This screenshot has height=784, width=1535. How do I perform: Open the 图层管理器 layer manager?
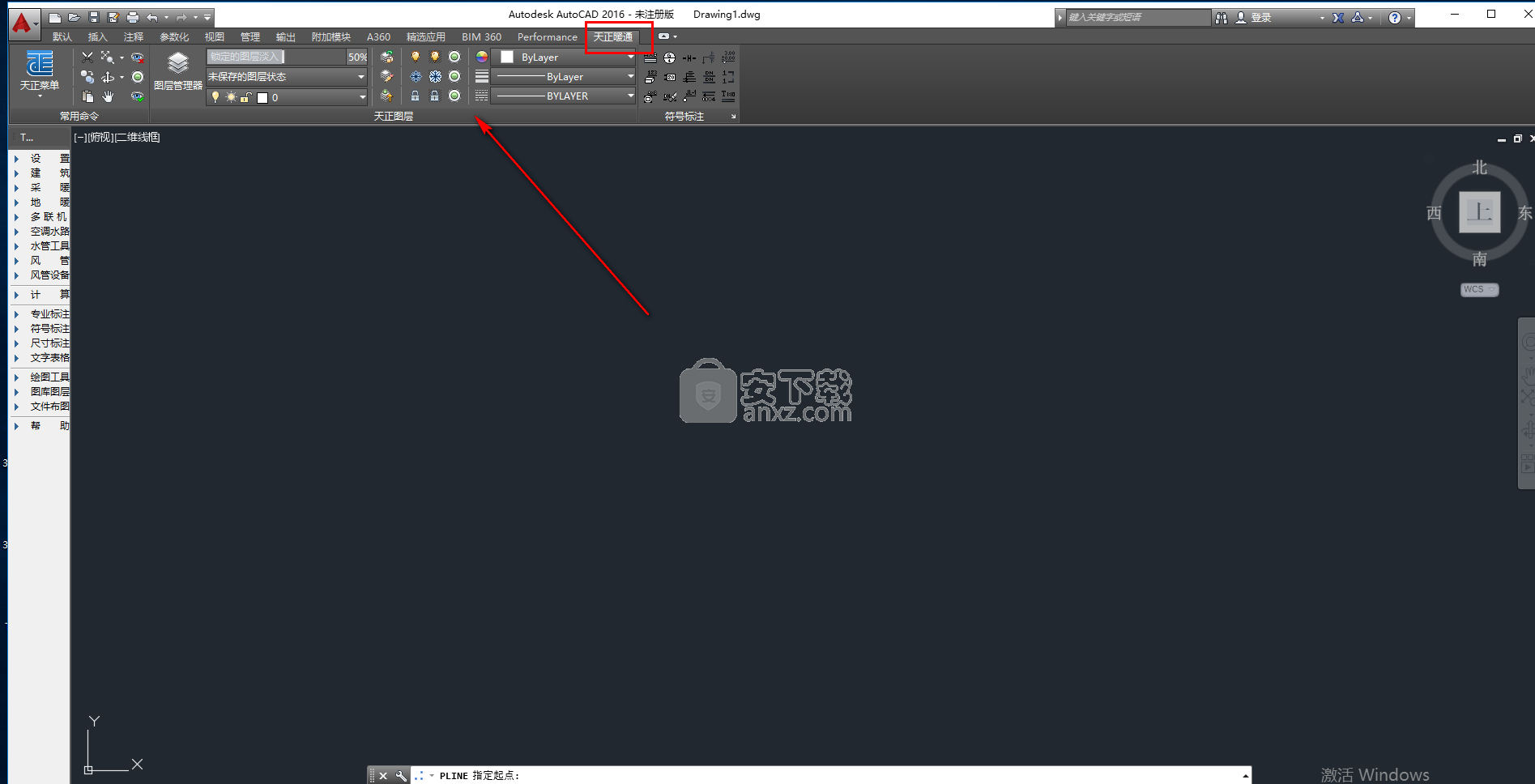coord(178,70)
